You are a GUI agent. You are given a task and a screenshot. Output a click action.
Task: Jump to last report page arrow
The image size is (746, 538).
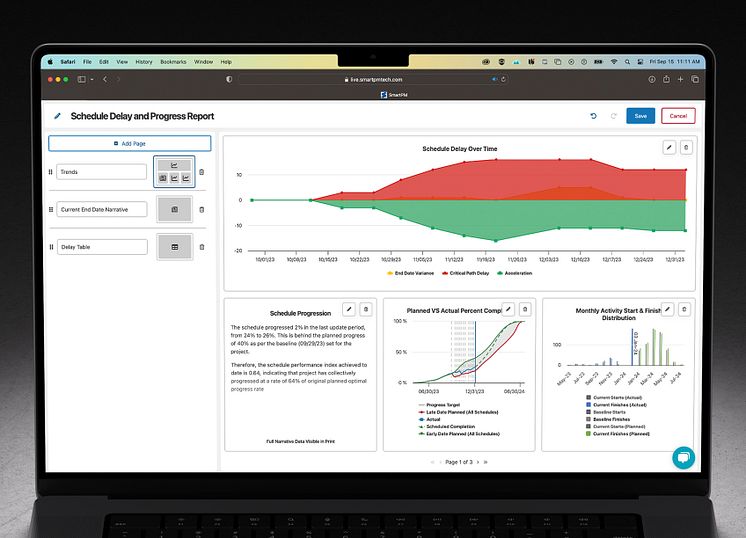[x=486, y=462]
